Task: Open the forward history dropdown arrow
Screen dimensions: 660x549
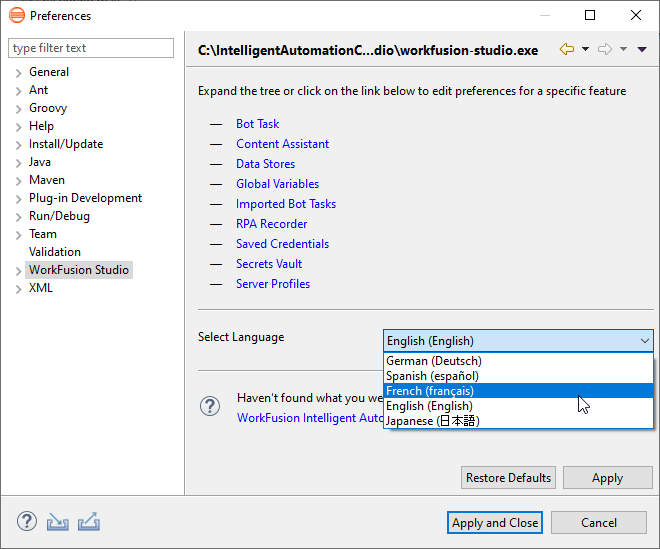Action: 623,49
